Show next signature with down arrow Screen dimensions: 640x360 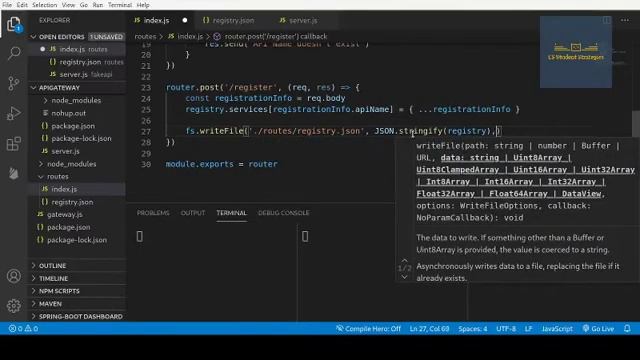[x=404, y=277]
